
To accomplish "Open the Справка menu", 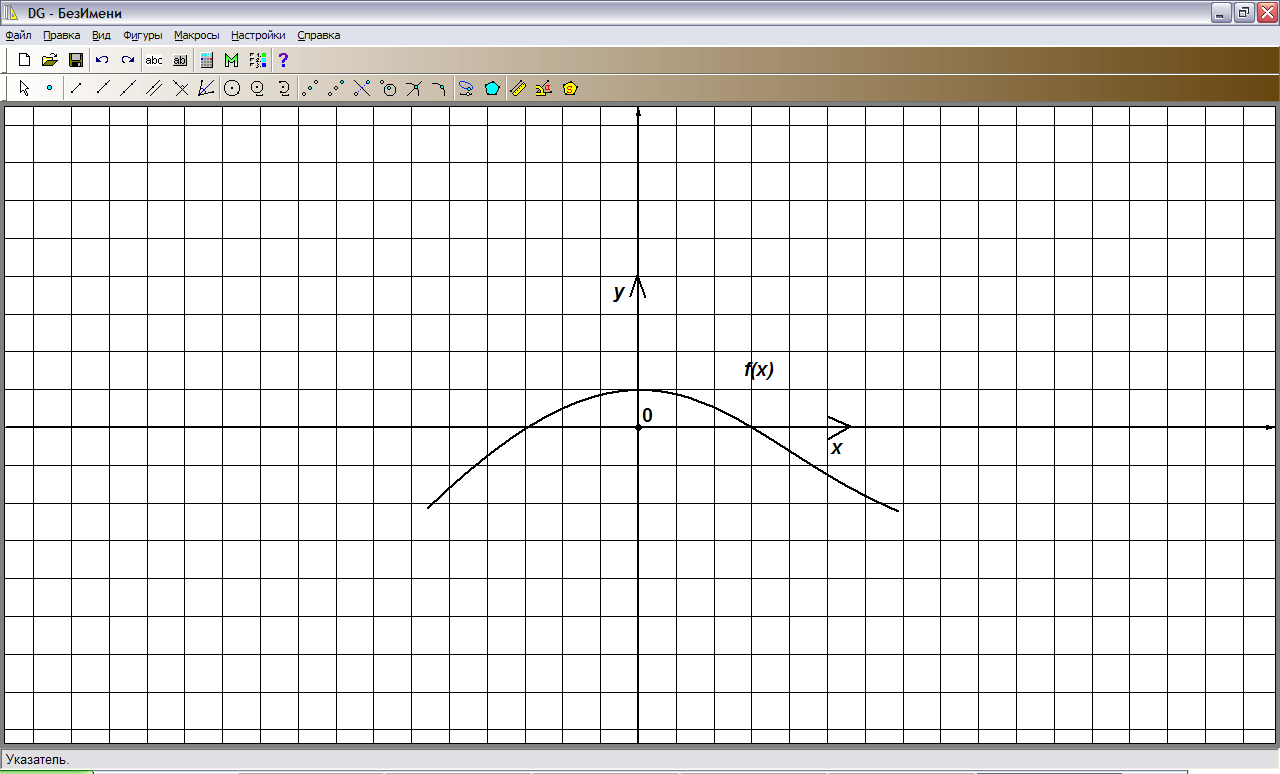I will [x=319, y=35].
